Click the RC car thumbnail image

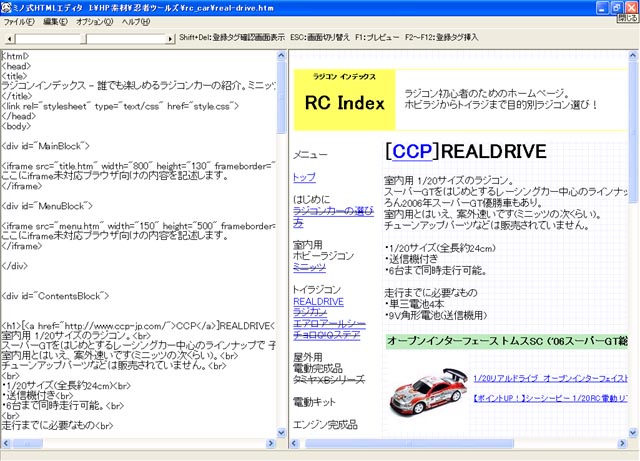coord(428,391)
